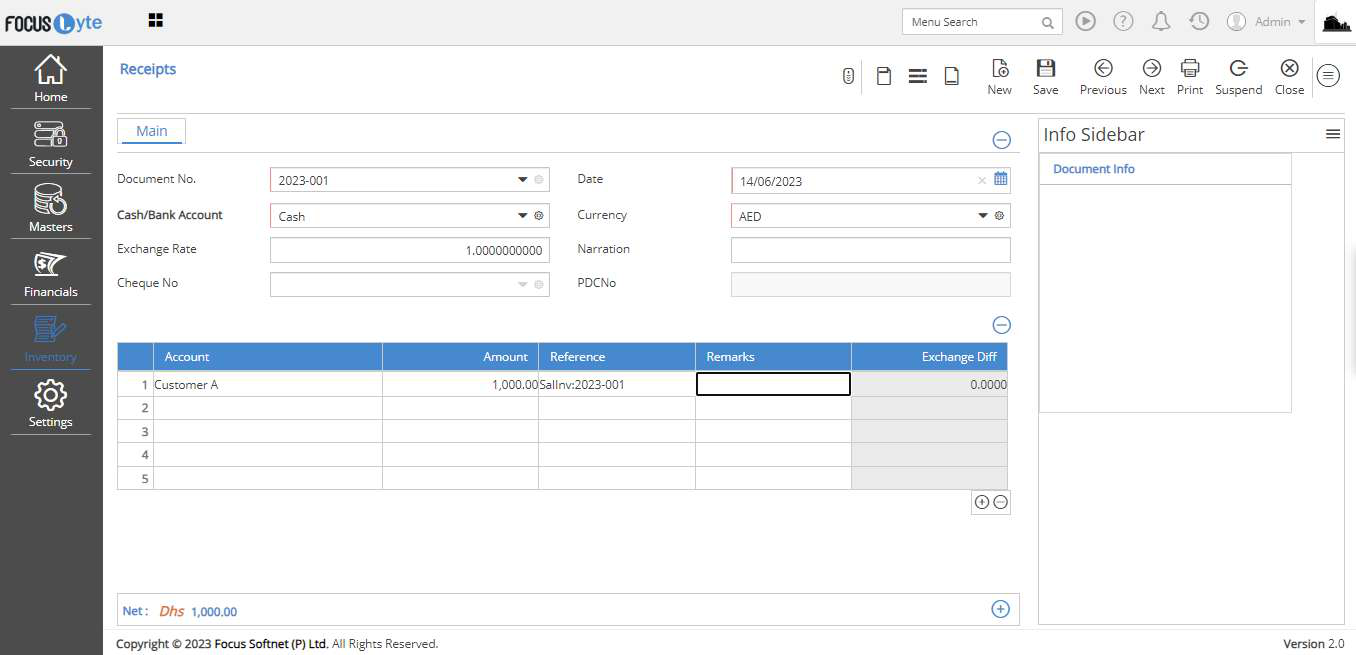Screen dimensions: 1356x655
Task: Click the Exchange Diff column header
Action: [x=929, y=357]
